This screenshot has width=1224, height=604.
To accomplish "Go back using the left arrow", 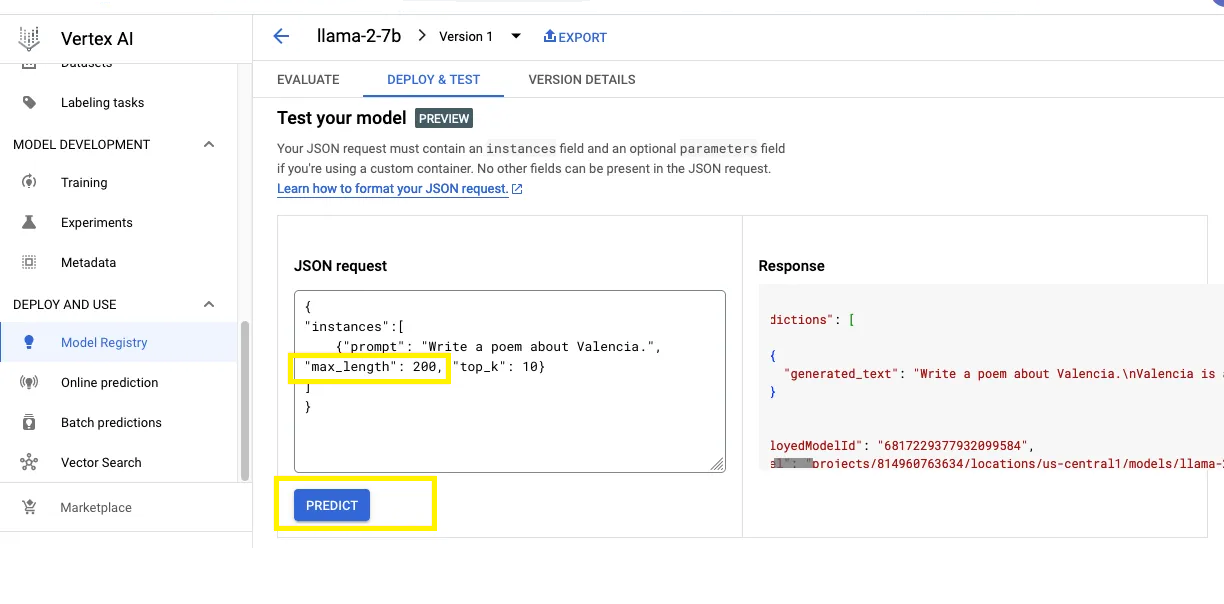I will tap(281, 36).
